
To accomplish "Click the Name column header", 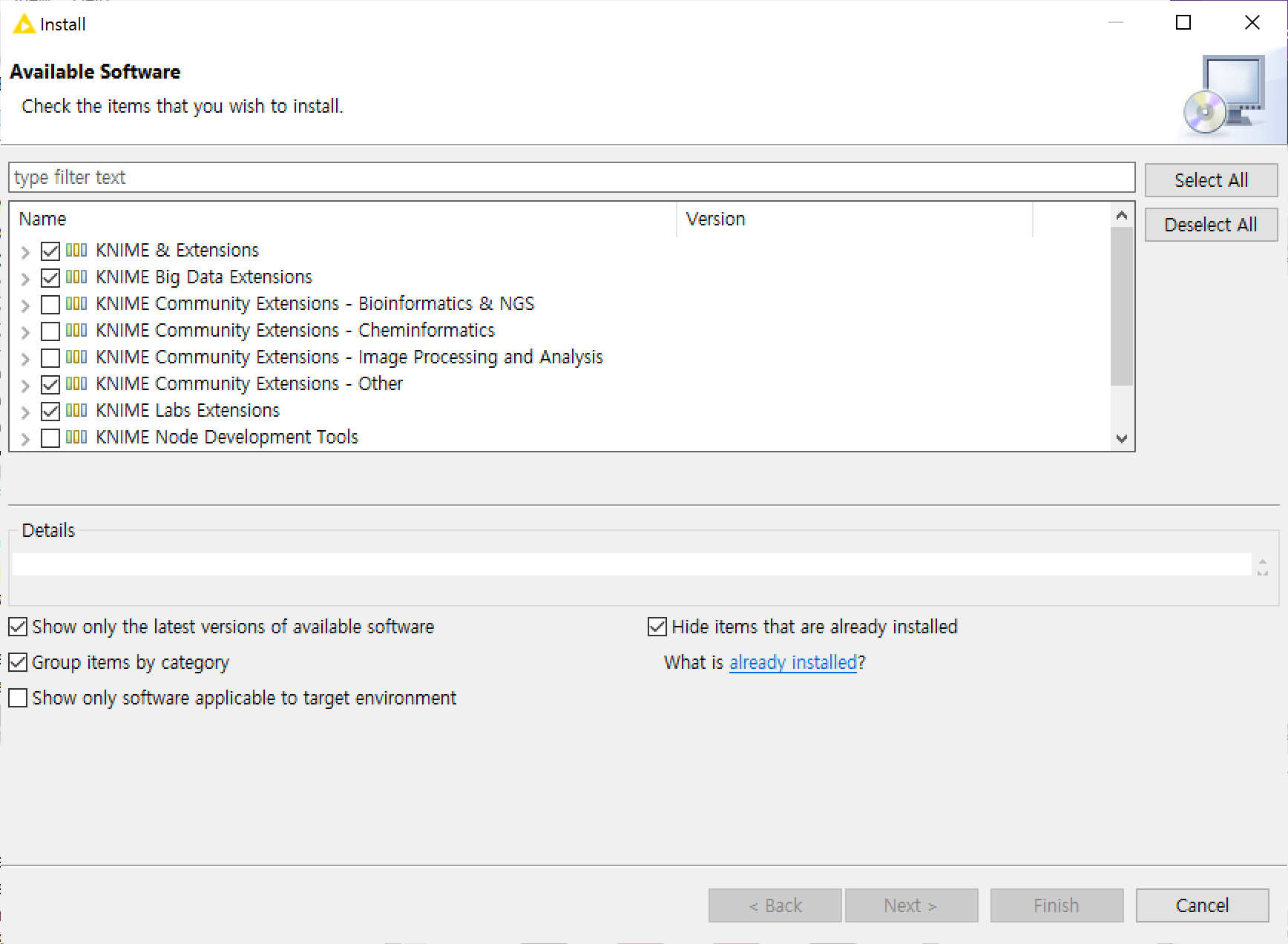I will [x=343, y=220].
